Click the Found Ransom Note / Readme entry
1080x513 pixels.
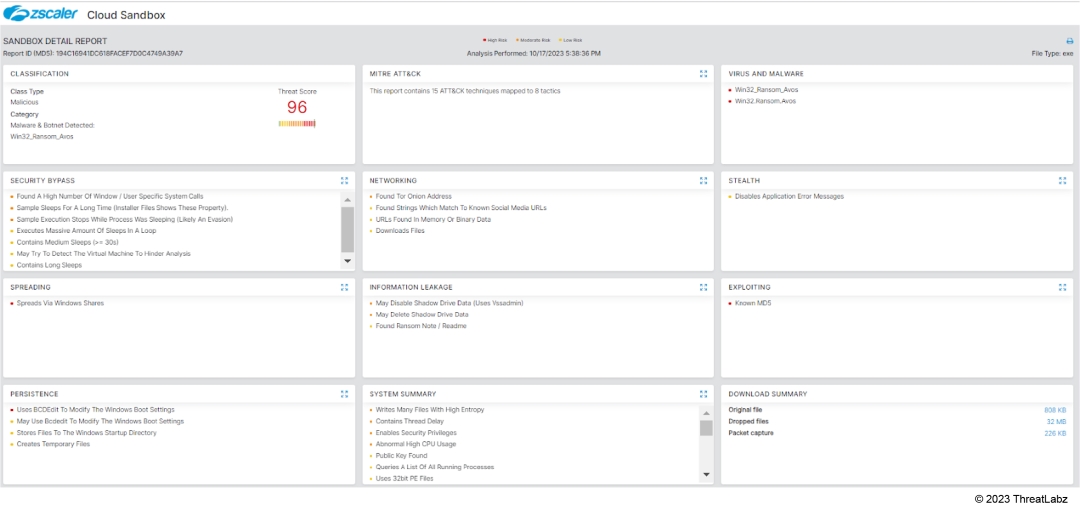click(x=420, y=326)
